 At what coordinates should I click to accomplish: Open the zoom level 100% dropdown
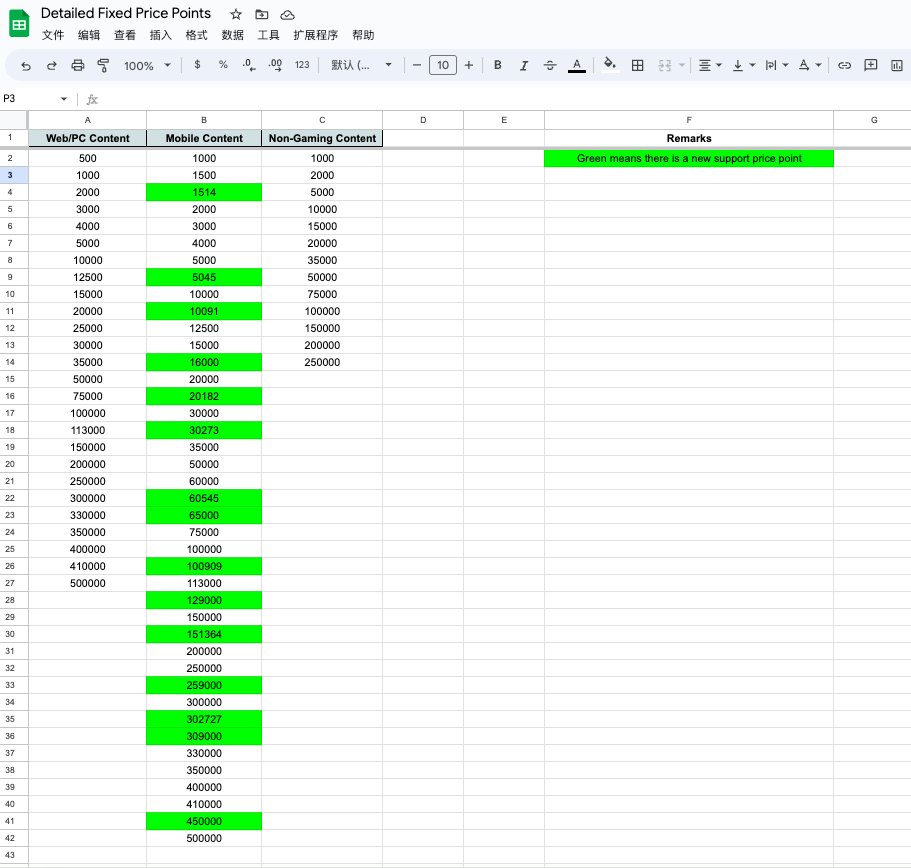click(147, 66)
